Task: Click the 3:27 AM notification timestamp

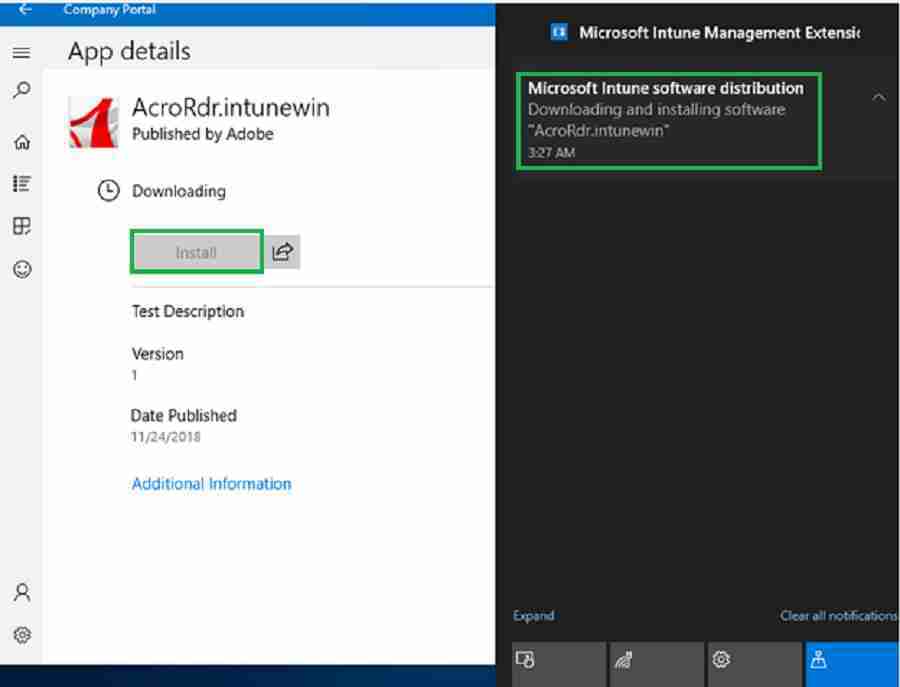Action: 551,152
